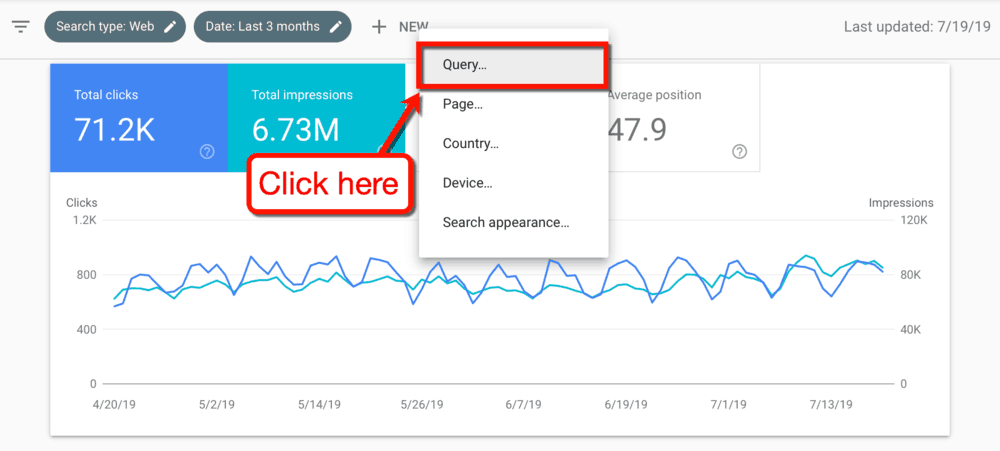
Task: Click the 6/19/19 date on chart axis
Action: 626,404
